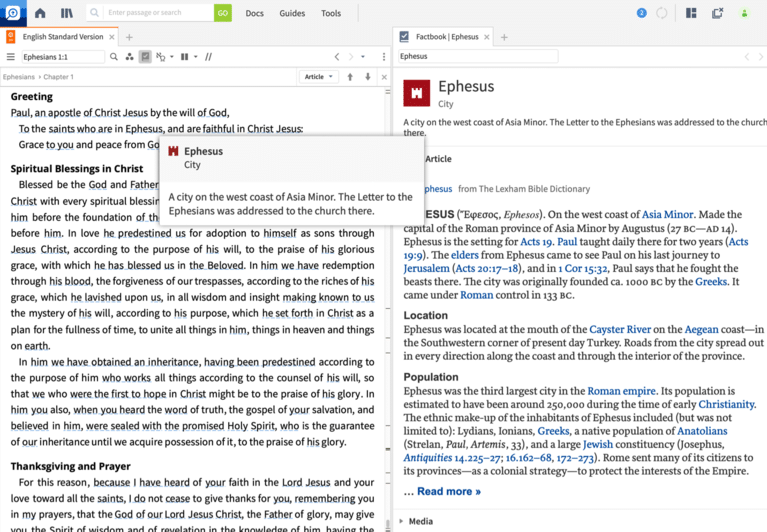Toggle the highlighted inline view button

(x=145, y=57)
